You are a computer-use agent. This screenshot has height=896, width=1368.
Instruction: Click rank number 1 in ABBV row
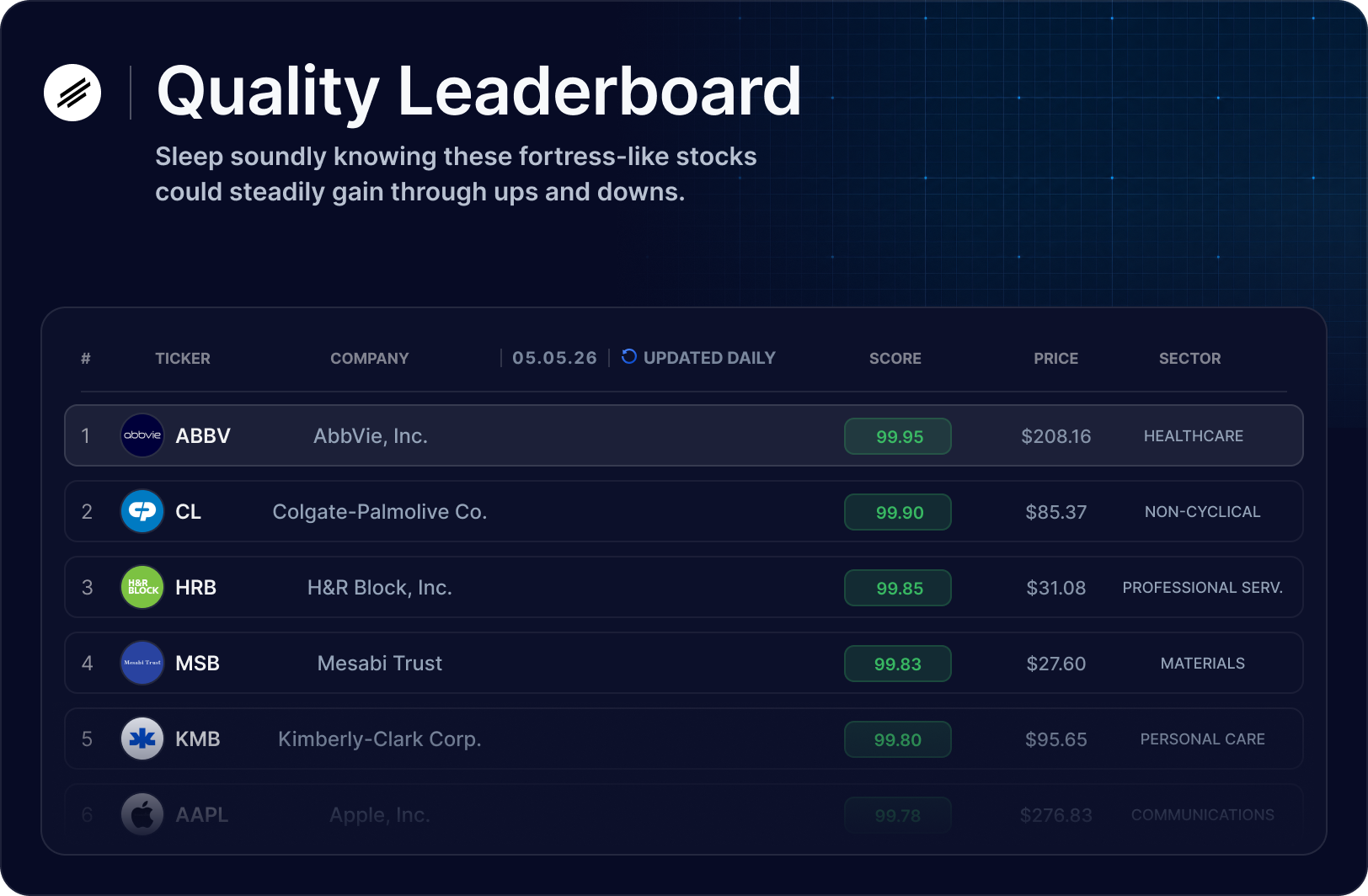[86, 436]
